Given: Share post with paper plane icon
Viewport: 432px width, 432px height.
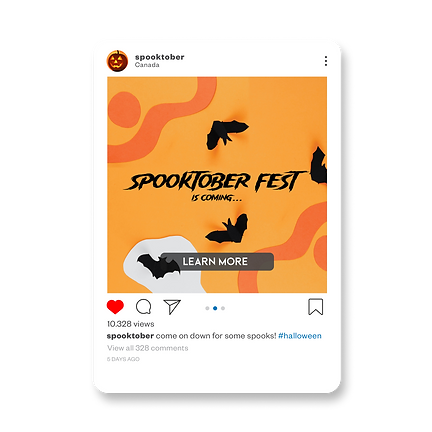Looking at the screenshot, I should [172, 307].
